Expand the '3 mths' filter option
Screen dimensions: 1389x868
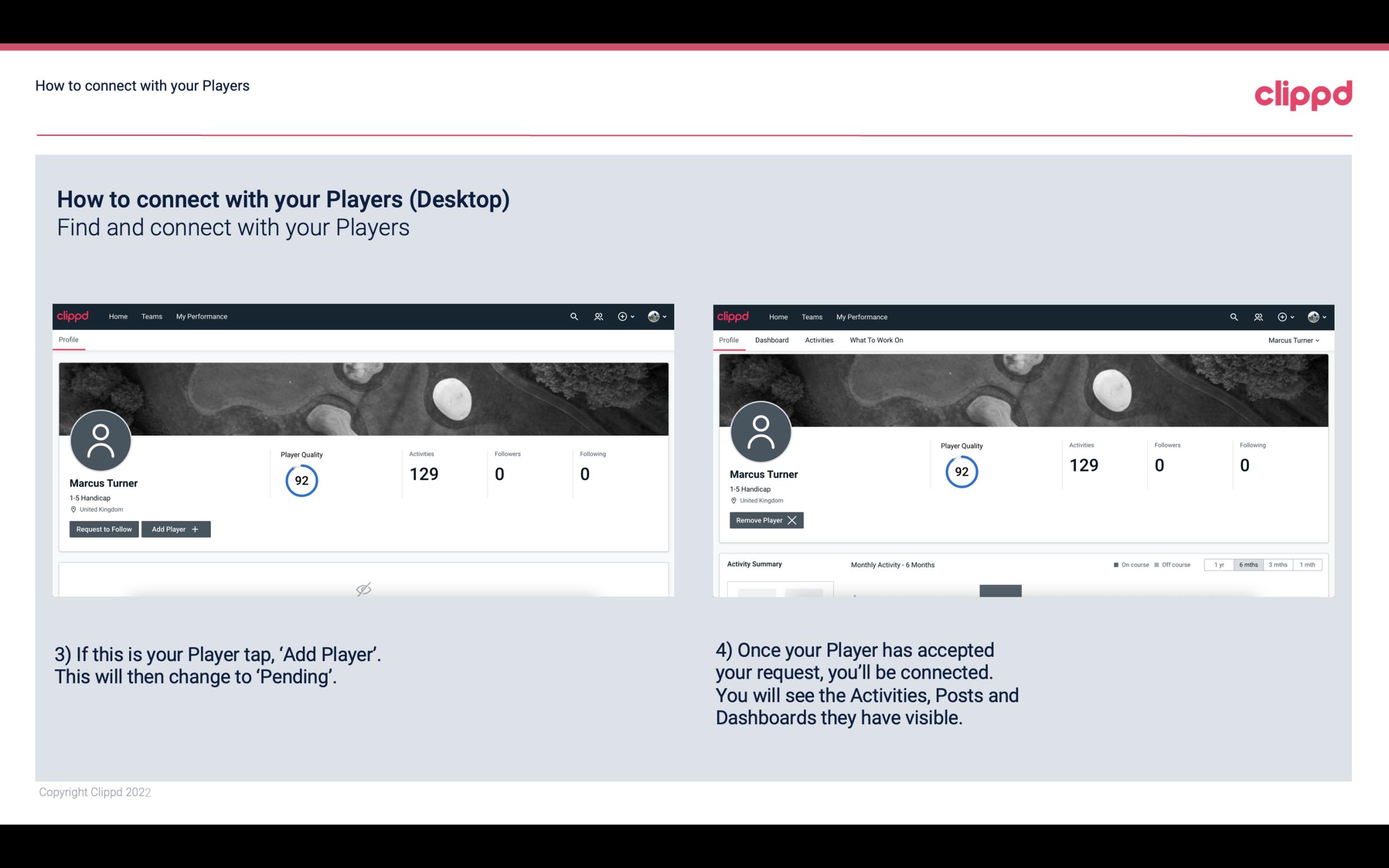click(x=1278, y=564)
